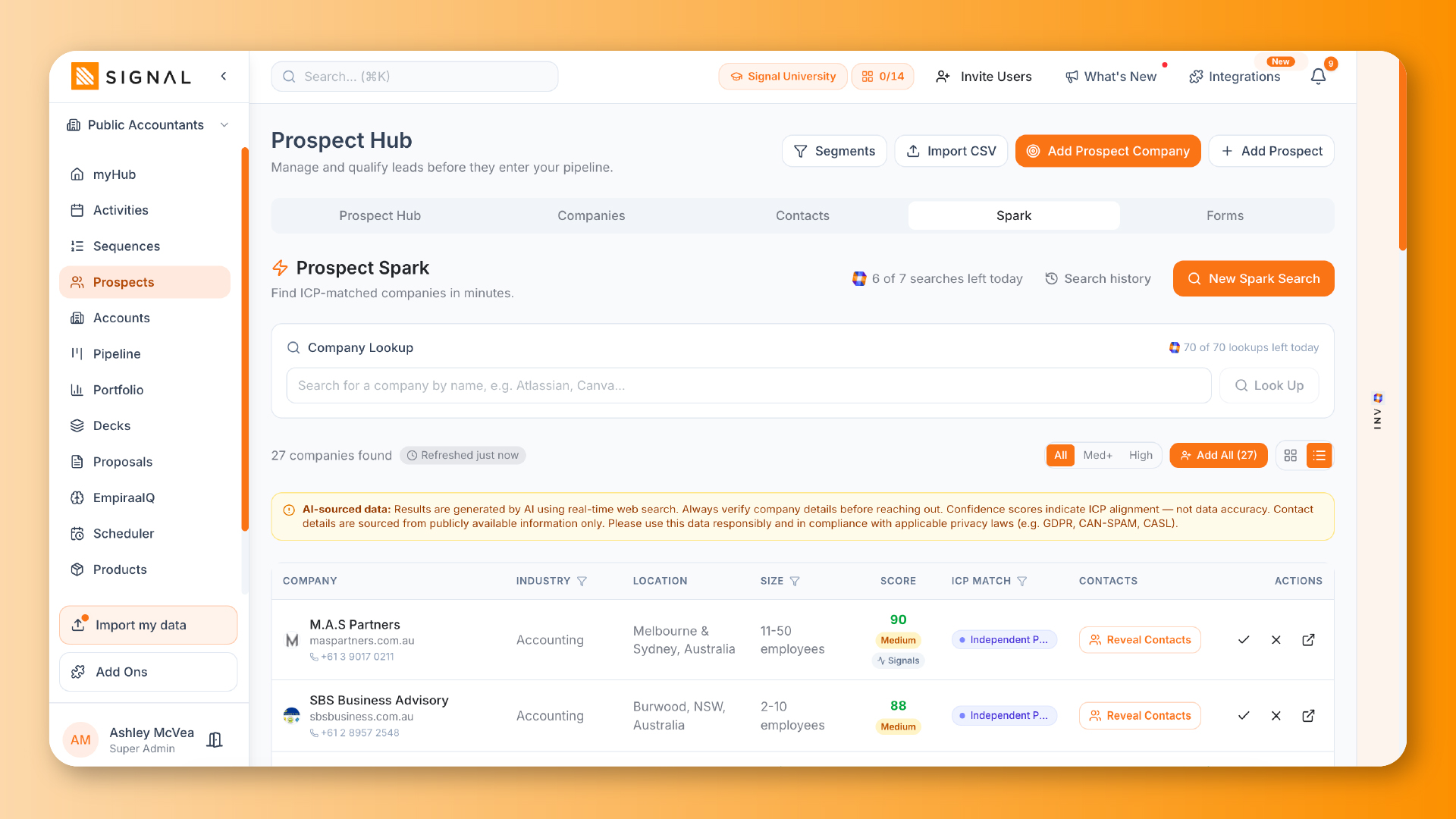Click the Signals badge for M.A.S Partners

(x=899, y=661)
